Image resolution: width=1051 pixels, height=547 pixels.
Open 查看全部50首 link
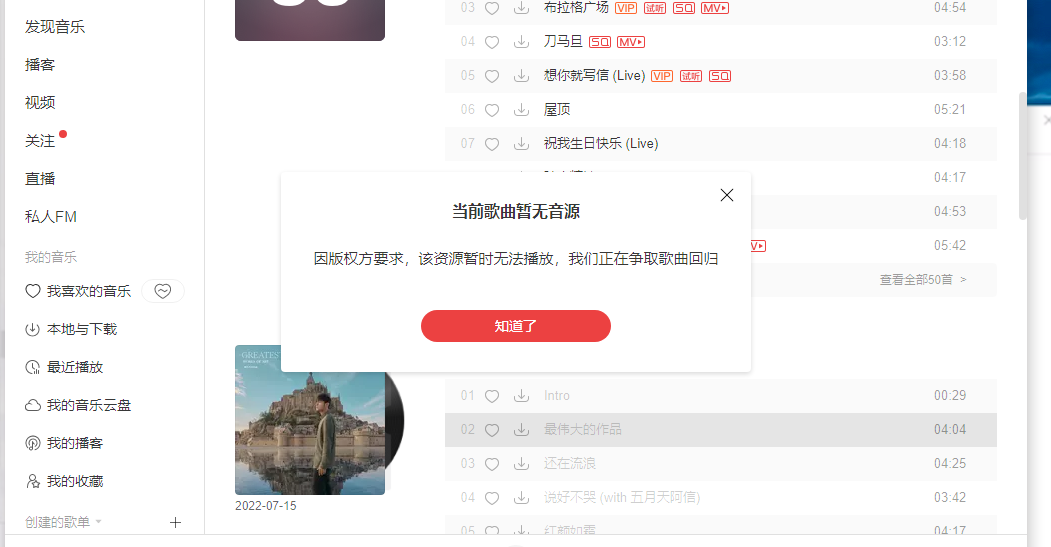[922, 280]
